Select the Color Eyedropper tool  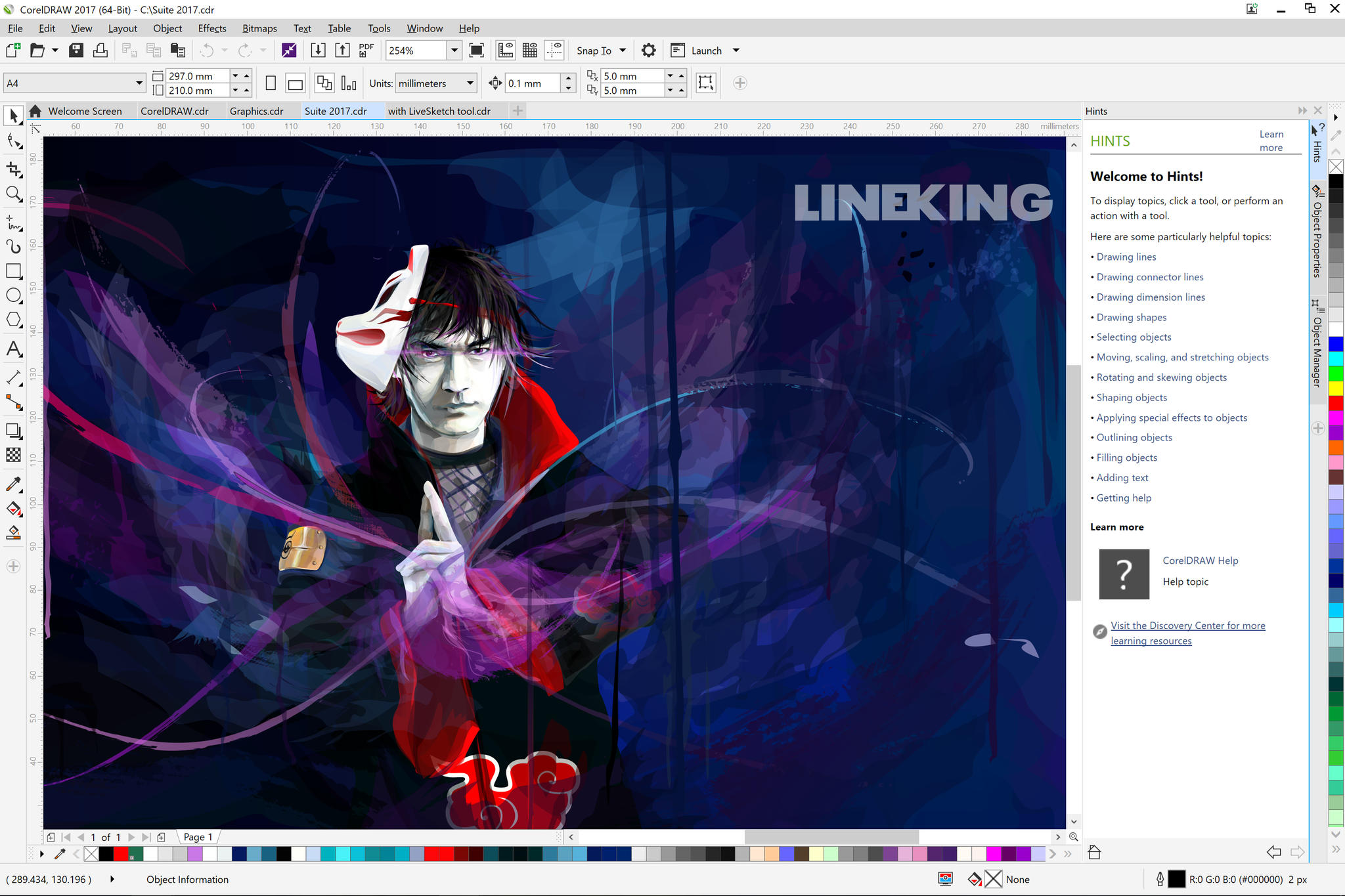point(13,484)
